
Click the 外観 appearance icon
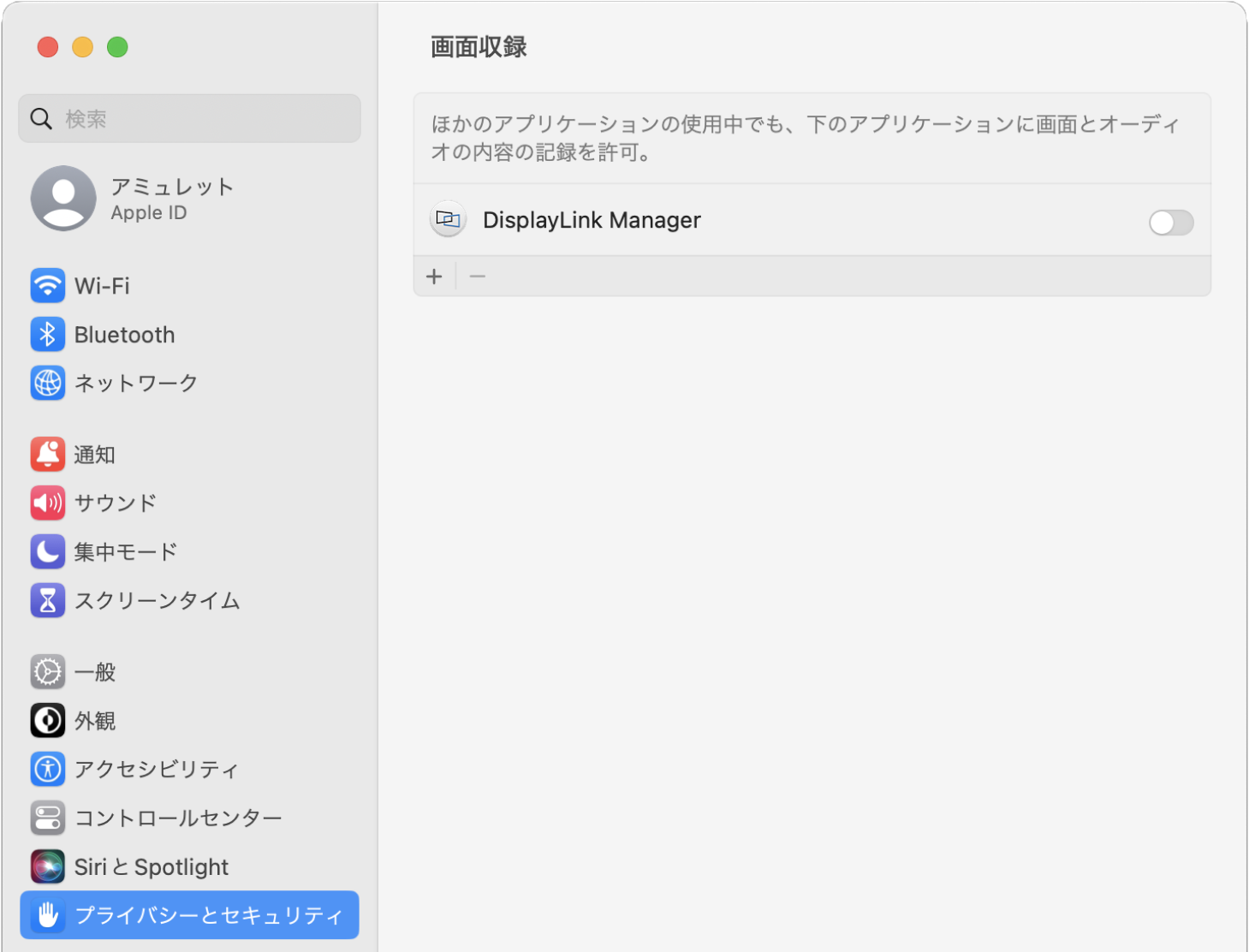tap(48, 721)
